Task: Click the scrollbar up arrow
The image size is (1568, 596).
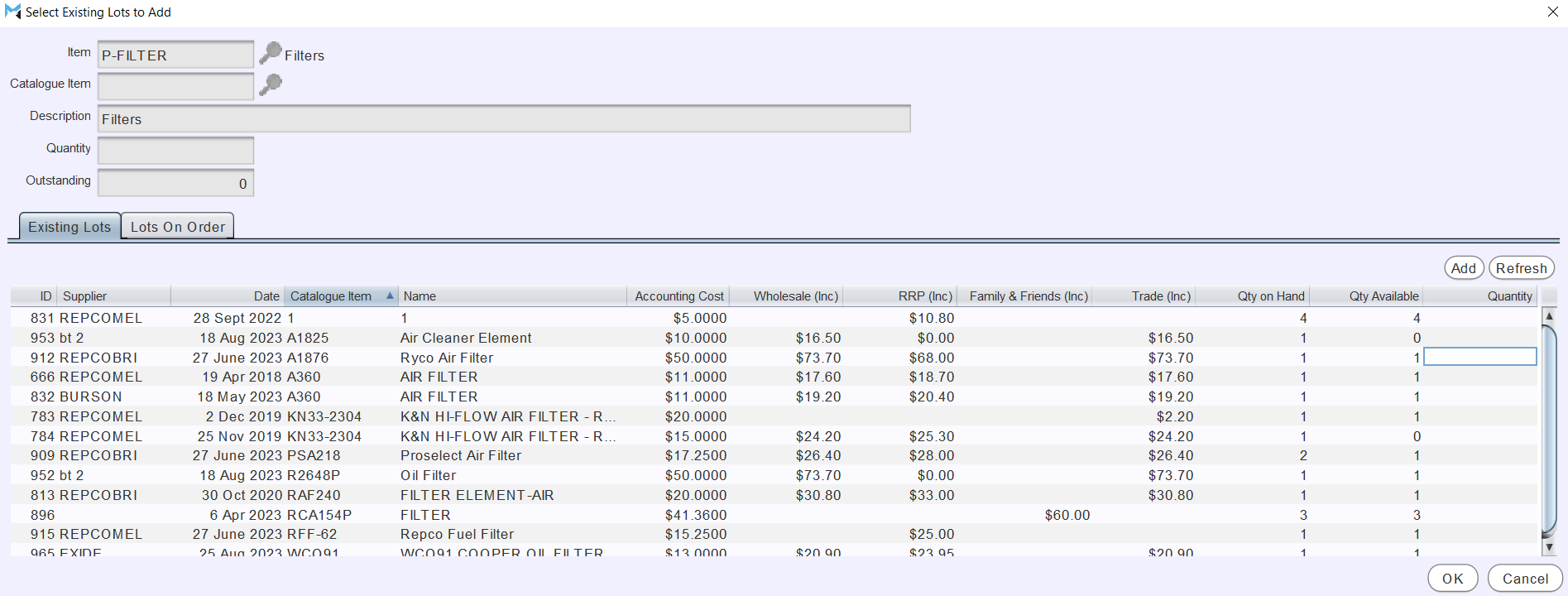Action: pos(1549,315)
